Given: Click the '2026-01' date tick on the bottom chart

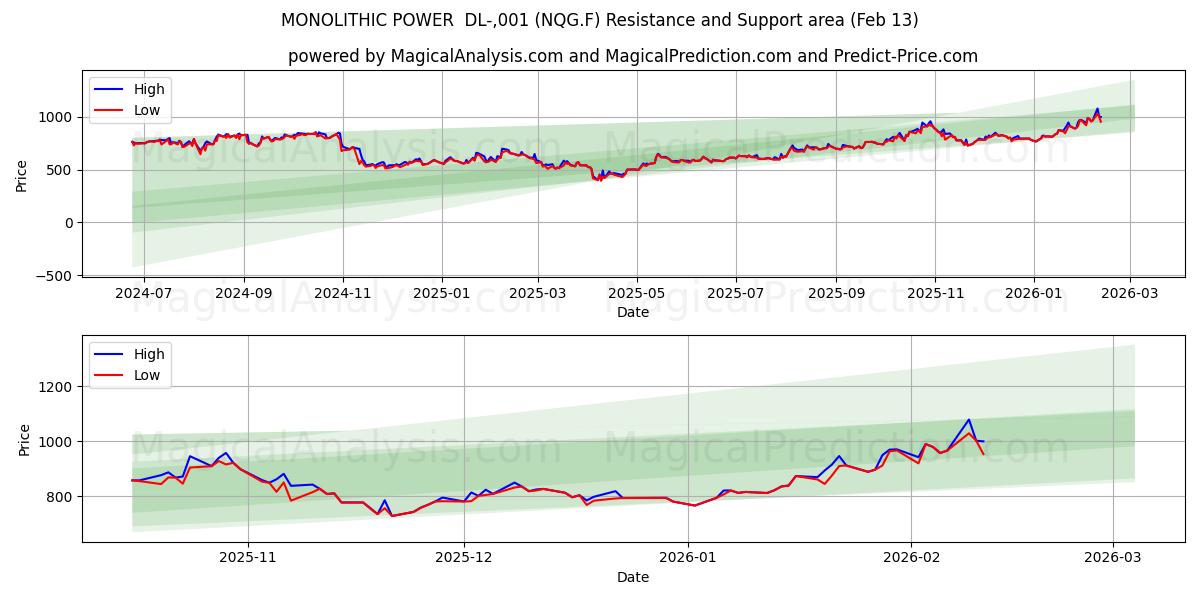Looking at the screenshot, I should click(690, 558).
